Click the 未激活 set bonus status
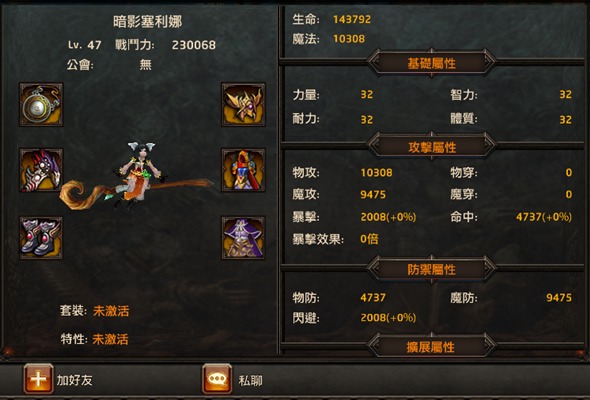 (x=111, y=311)
